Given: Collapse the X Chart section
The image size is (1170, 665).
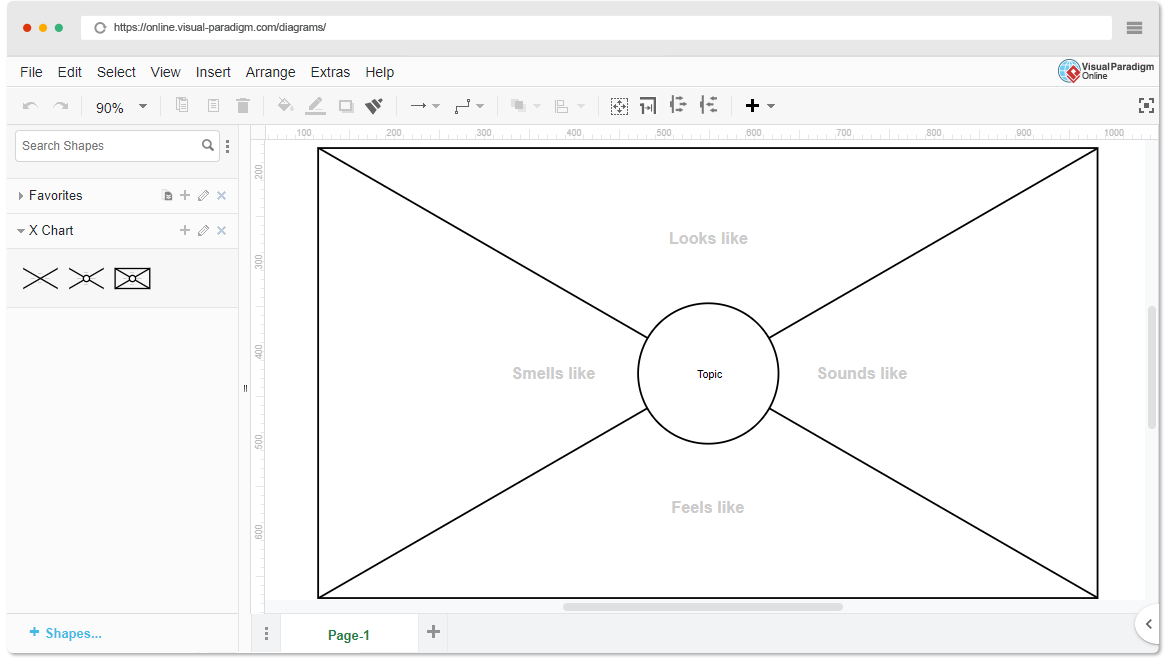Looking at the screenshot, I should 21,231.
